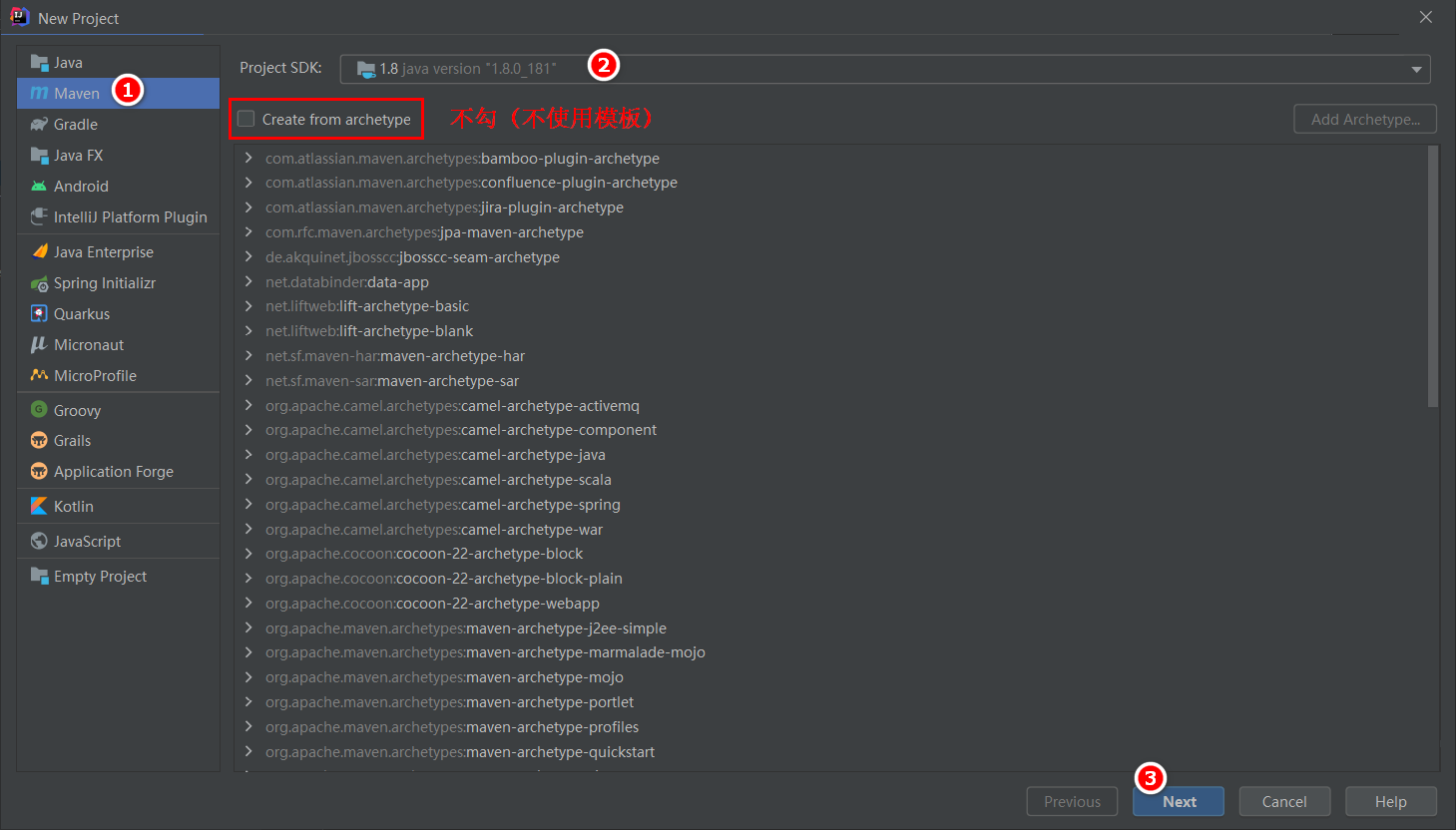The width and height of the screenshot is (1456, 830).
Task: Click the Kotlin icon
Action: click(x=39, y=507)
